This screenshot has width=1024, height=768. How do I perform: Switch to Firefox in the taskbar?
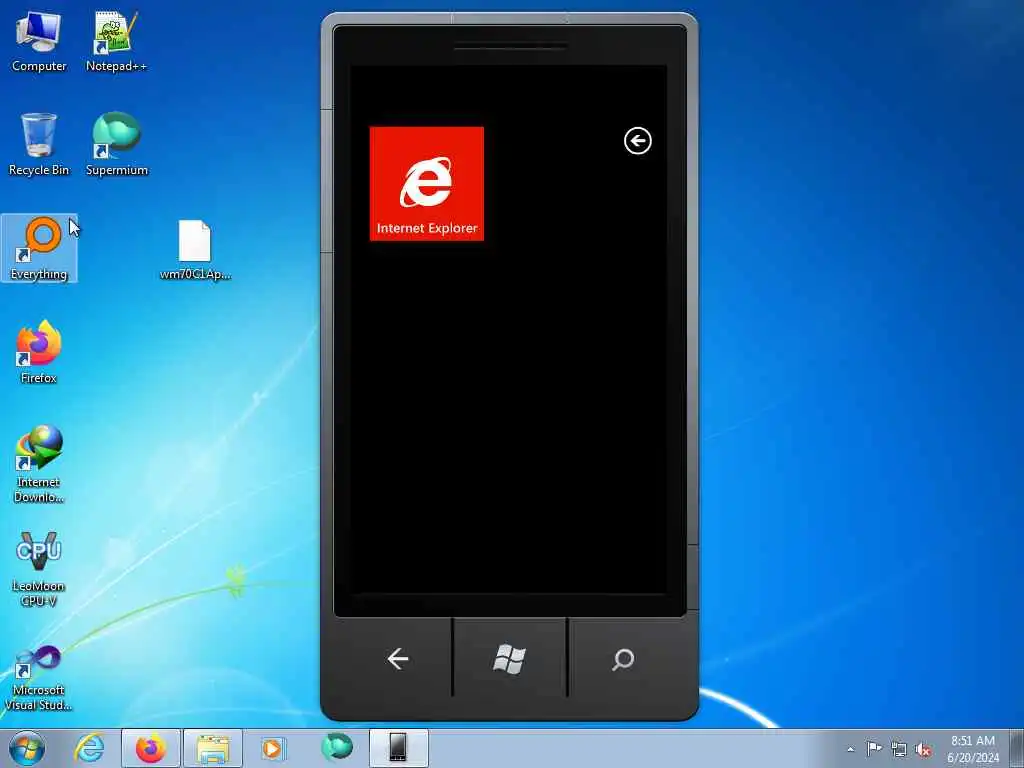(x=150, y=748)
